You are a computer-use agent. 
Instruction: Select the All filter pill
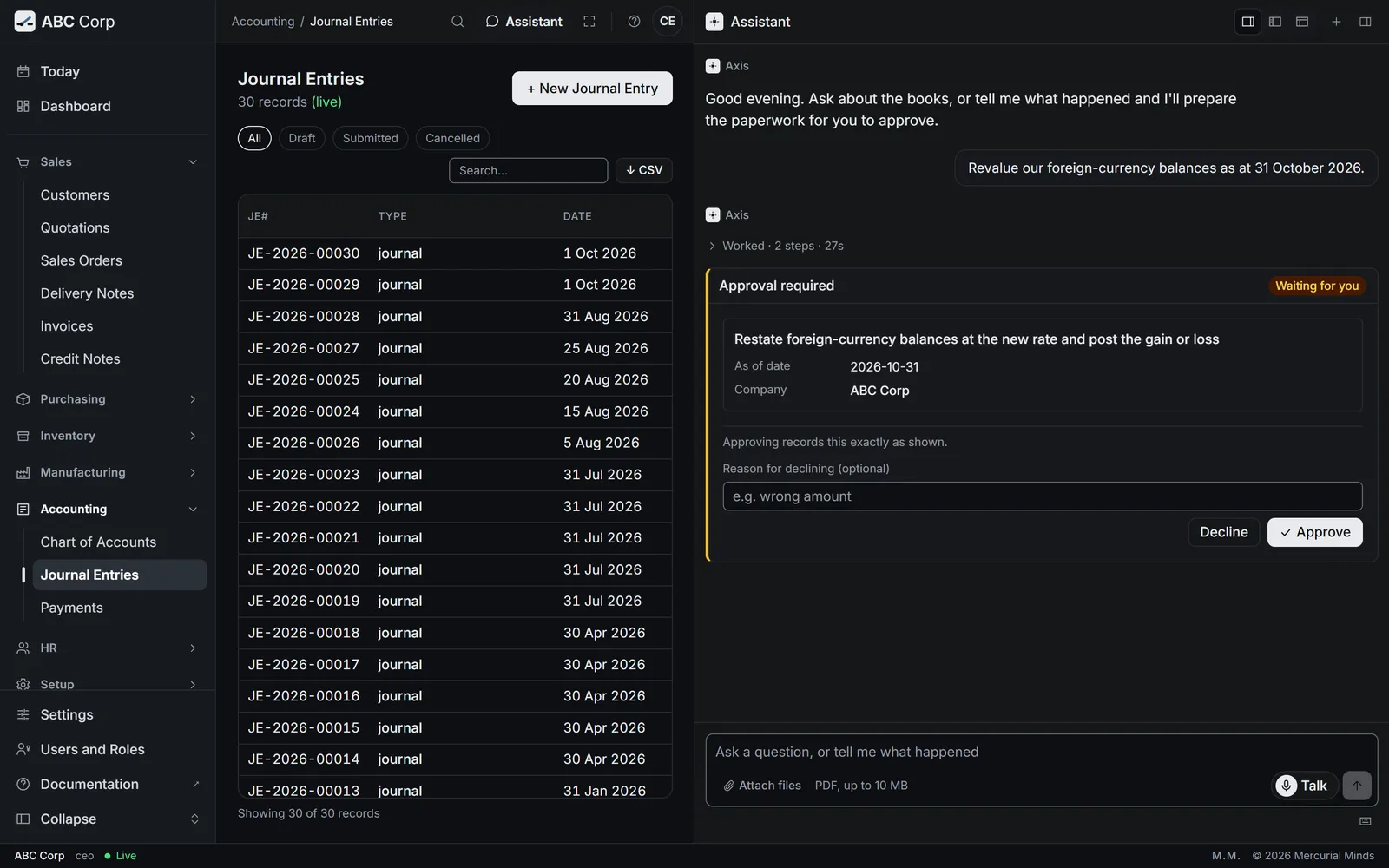point(254,138)
